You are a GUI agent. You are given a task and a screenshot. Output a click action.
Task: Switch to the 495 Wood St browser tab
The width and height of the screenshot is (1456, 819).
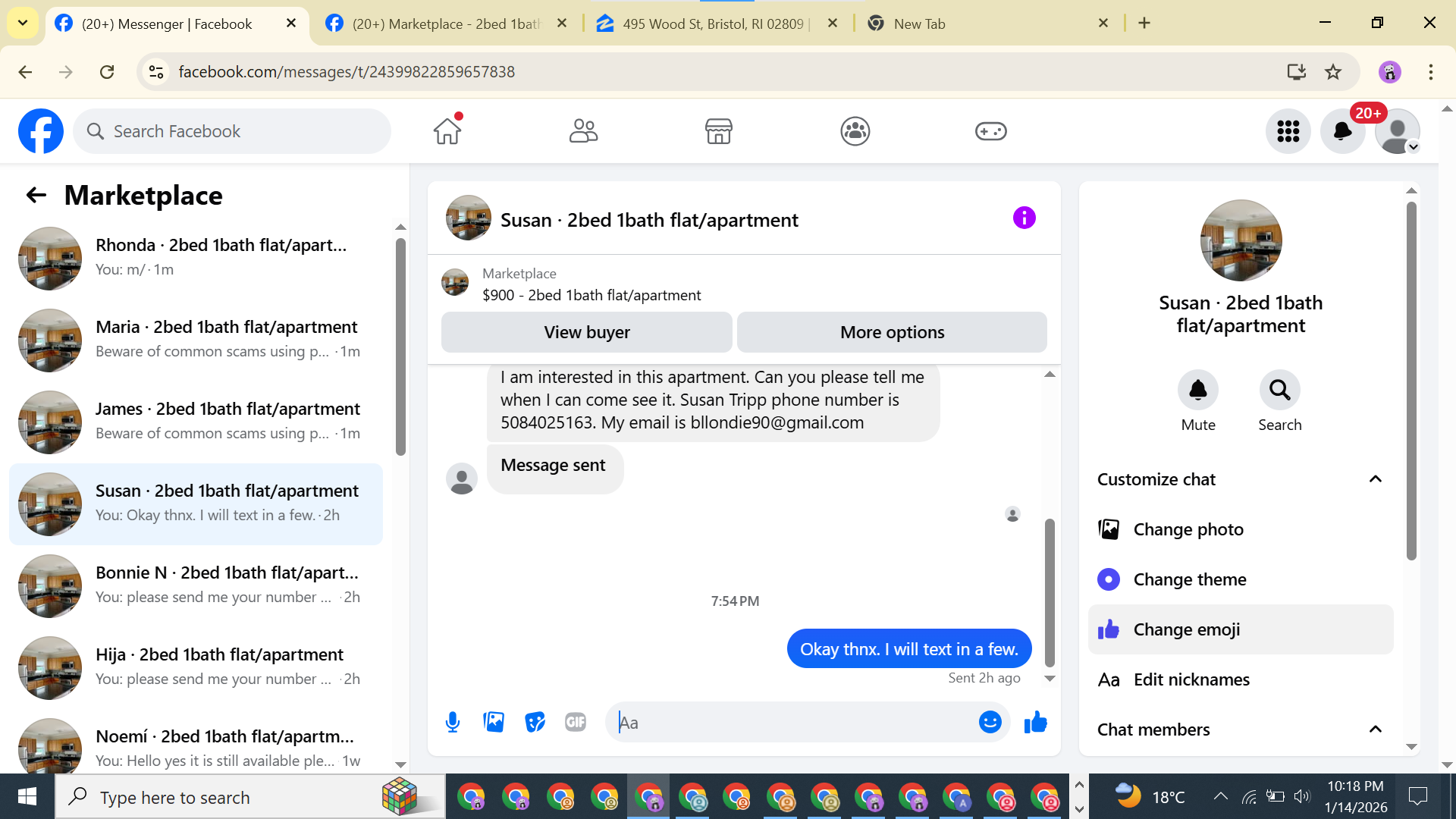(x=711, y=24)
